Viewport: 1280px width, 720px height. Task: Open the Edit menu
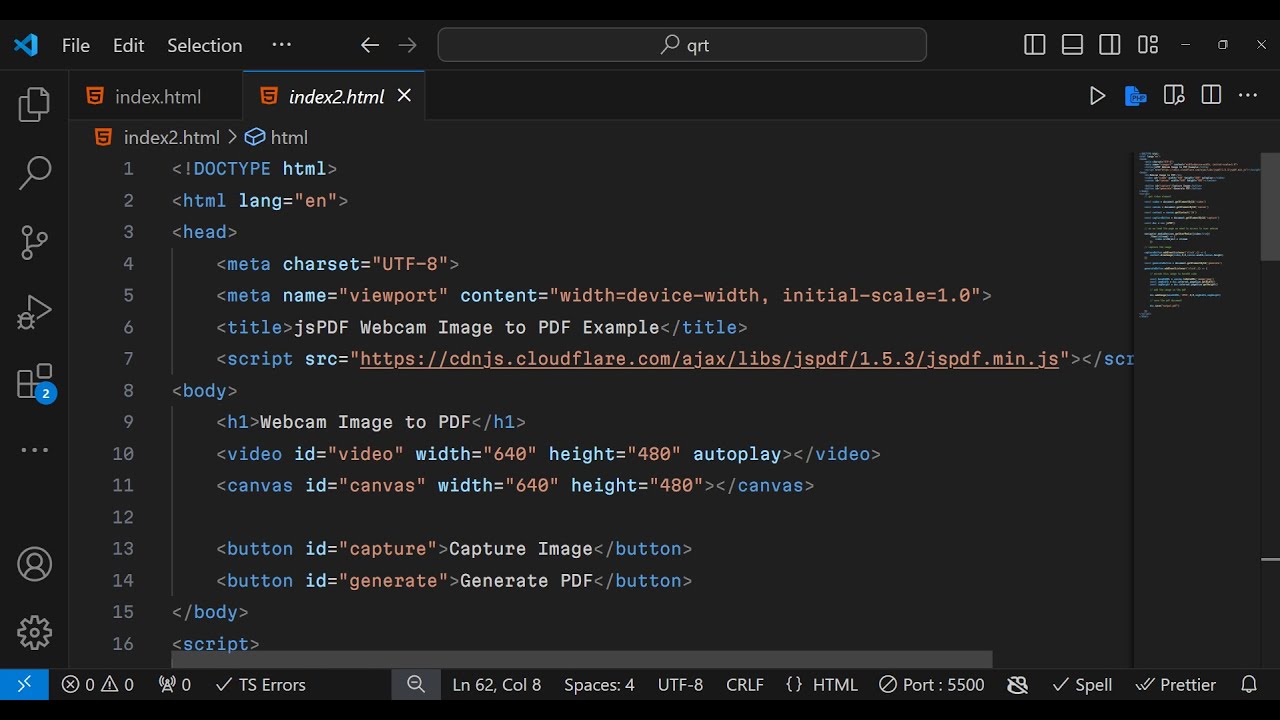pos(129,45)
